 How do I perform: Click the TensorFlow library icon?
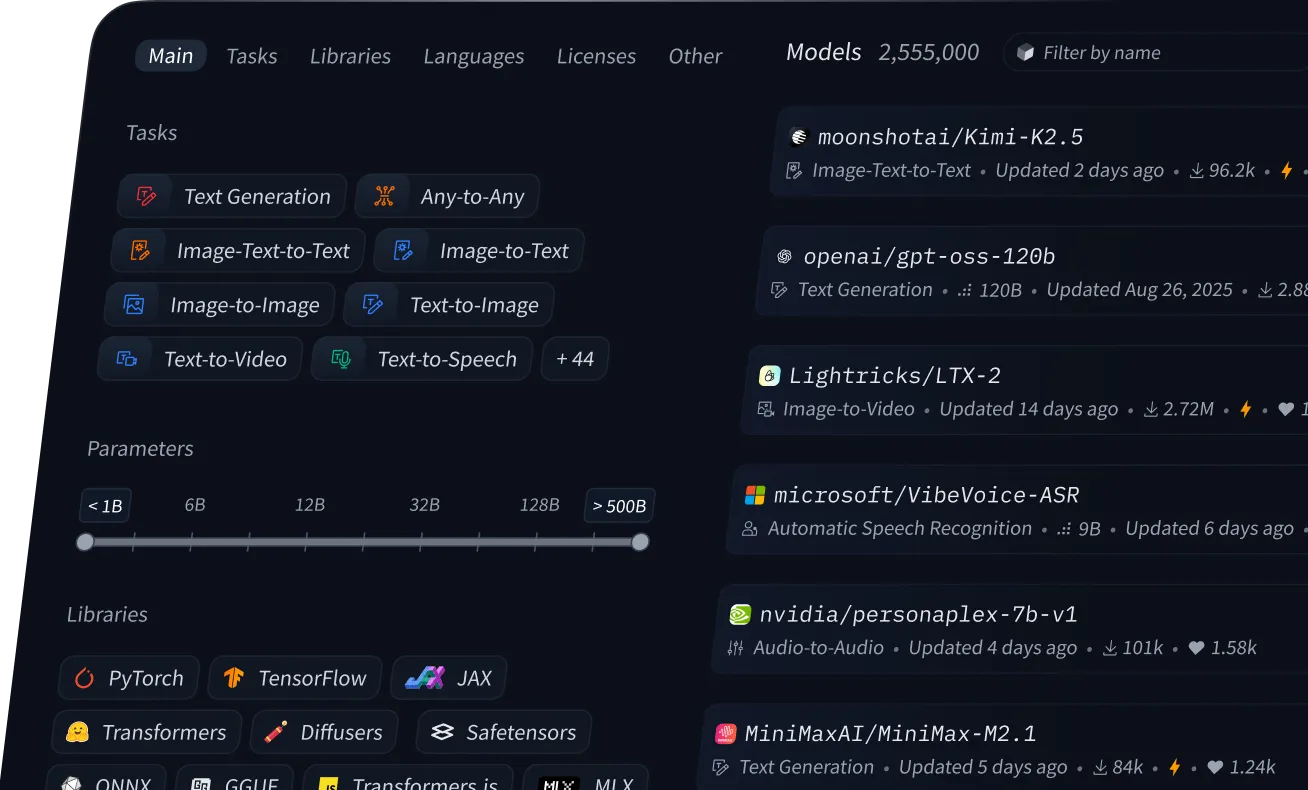[234, 678]
